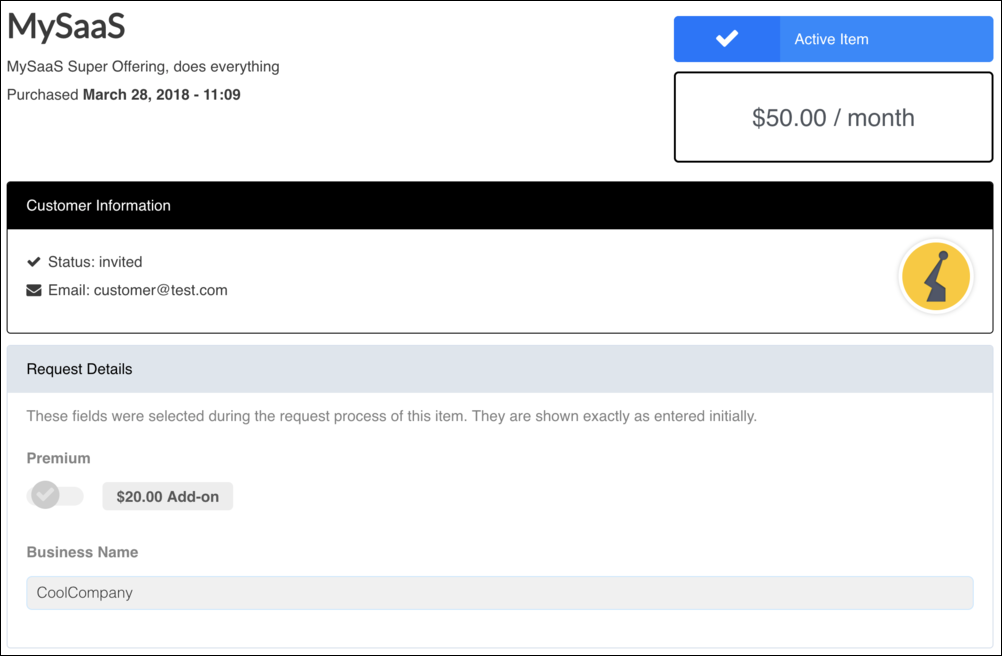Click the MySaaS Super Offering description

point(143,67)
